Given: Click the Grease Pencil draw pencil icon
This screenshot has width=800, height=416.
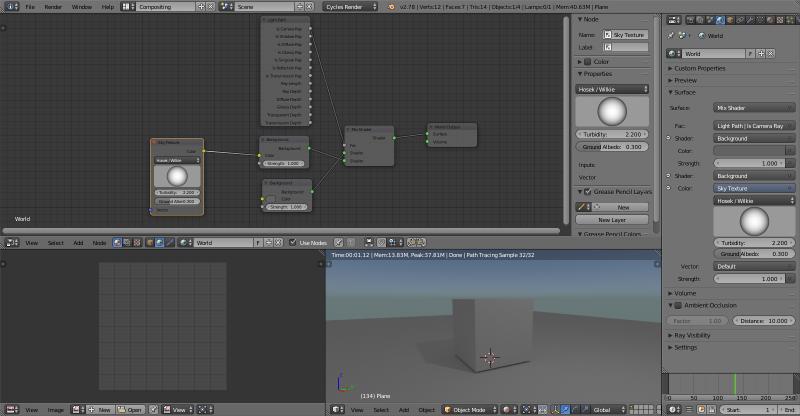Looking at the screenshot, I should coord(583,207).
